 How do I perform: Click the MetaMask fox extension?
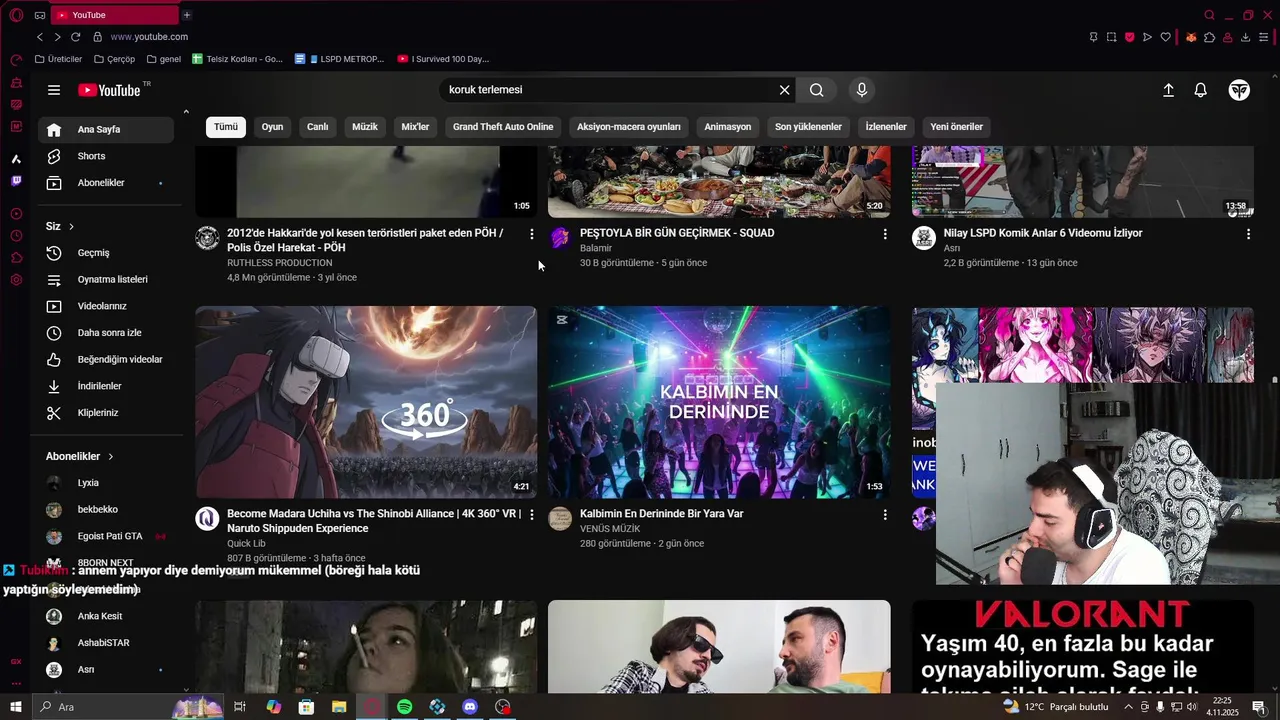coord(1191,37)
